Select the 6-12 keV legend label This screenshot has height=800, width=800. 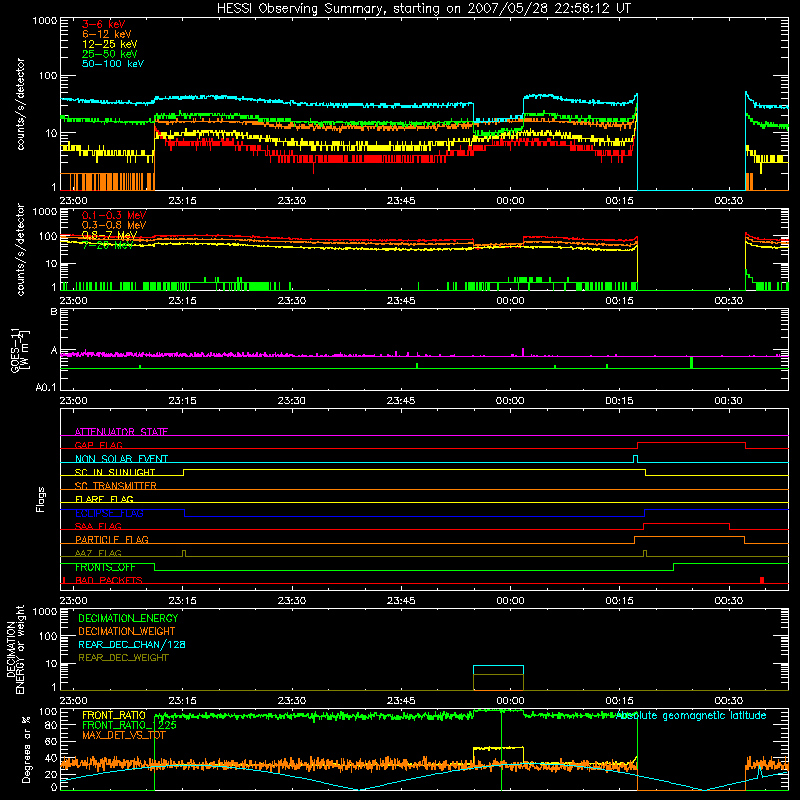[x=107, y=34]
